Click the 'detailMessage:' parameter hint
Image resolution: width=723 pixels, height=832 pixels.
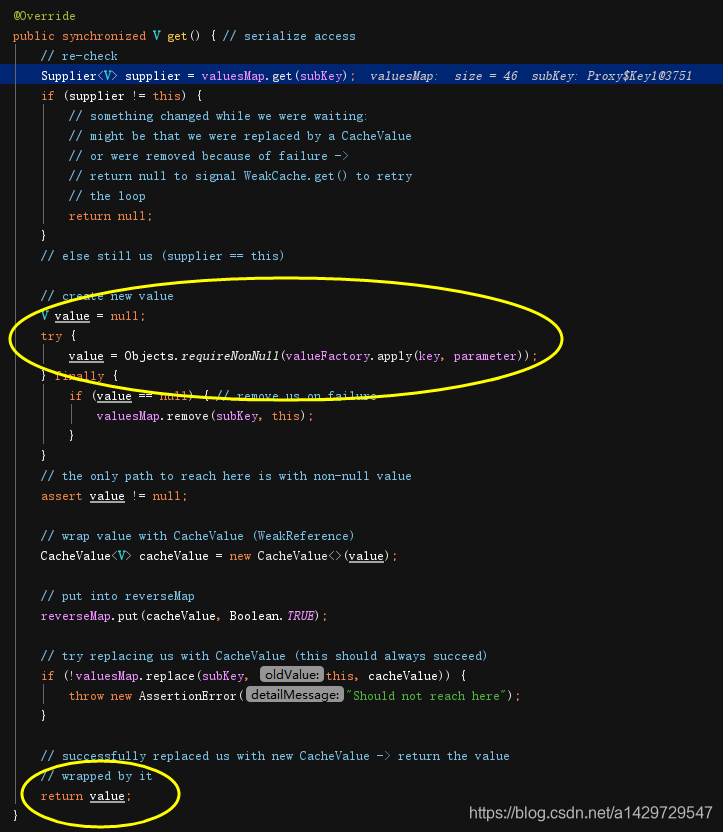(x=295, y=695)
